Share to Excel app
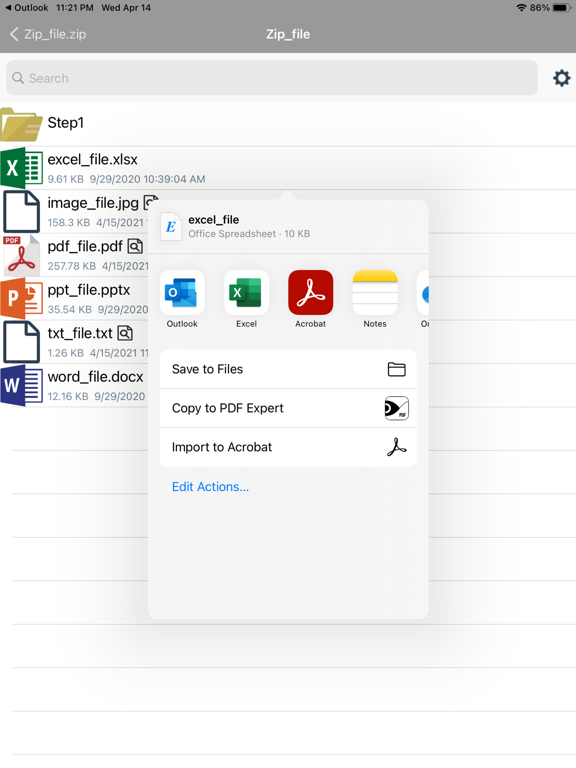The height and width of the screenshot is (768, 576). [x=246, y=299]
